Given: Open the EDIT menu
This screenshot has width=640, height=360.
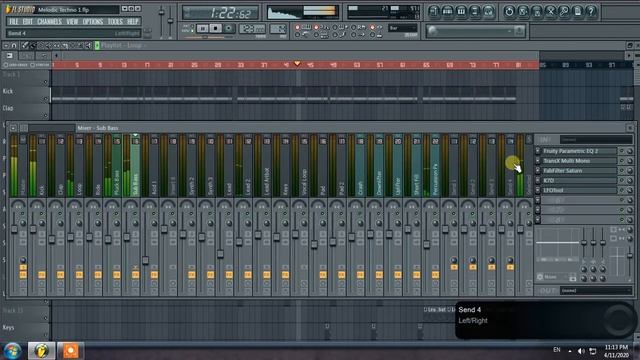Looking at the screenshot, I should [28, 22].
